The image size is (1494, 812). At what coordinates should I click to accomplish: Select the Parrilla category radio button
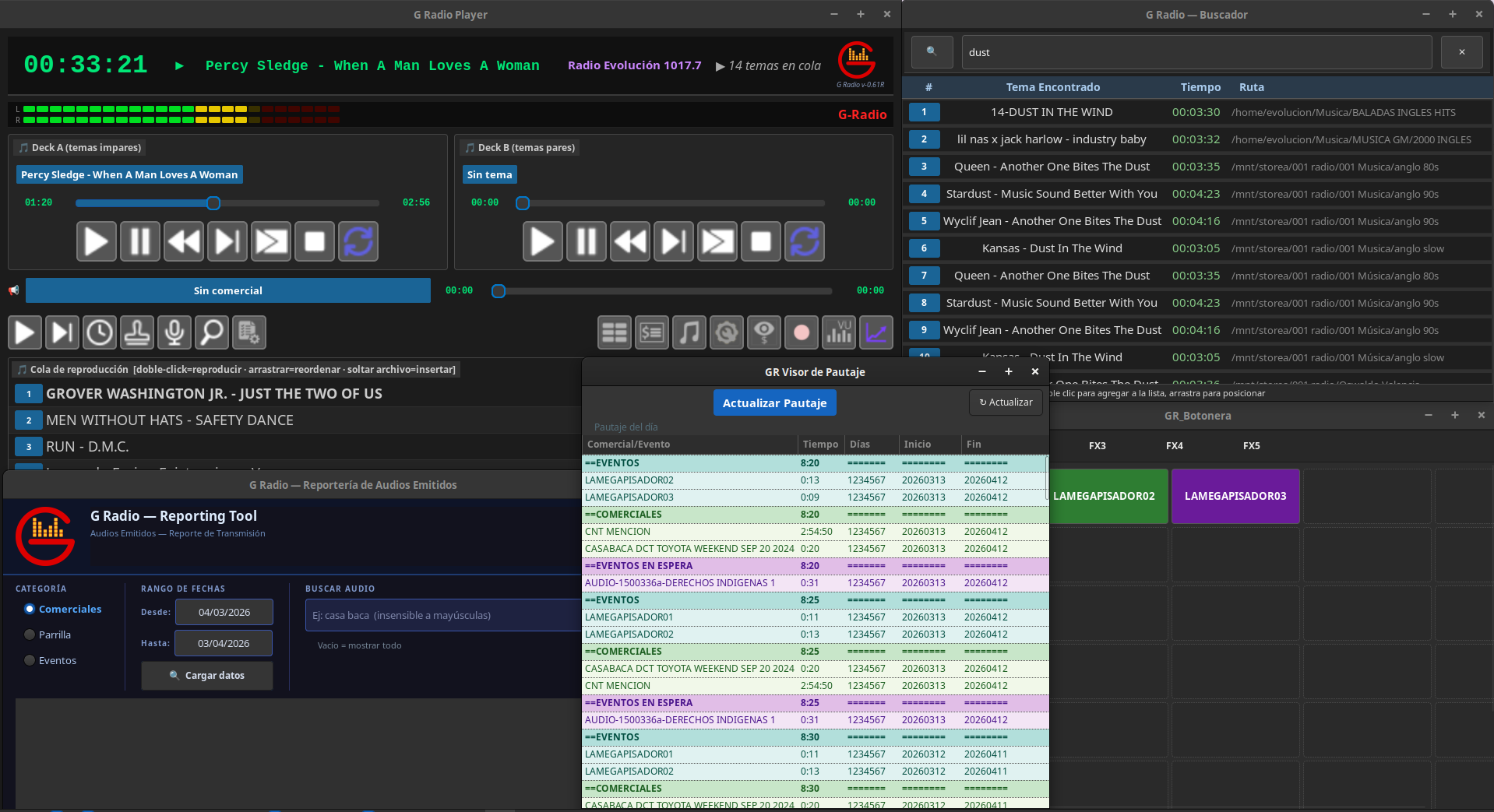tap(30, 634)
